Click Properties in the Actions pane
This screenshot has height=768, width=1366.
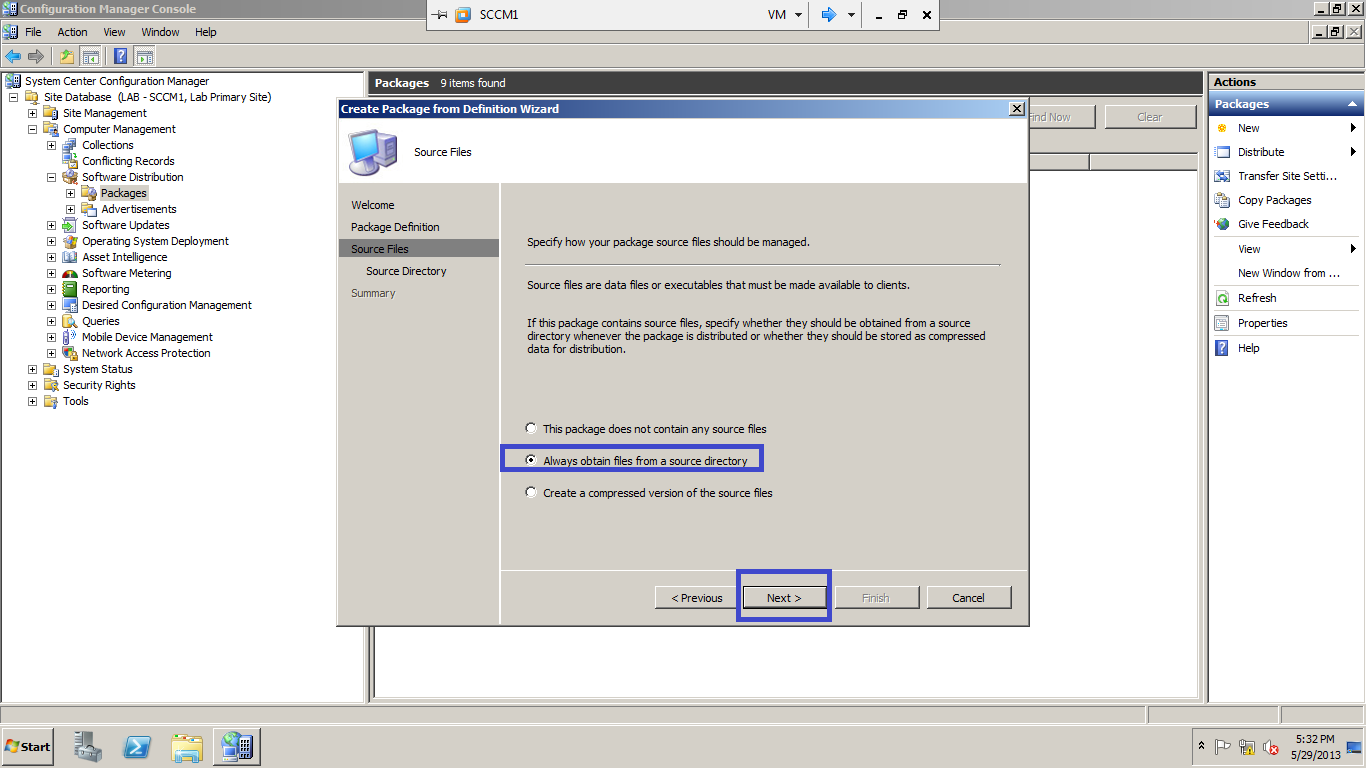tap(1262, 323)
